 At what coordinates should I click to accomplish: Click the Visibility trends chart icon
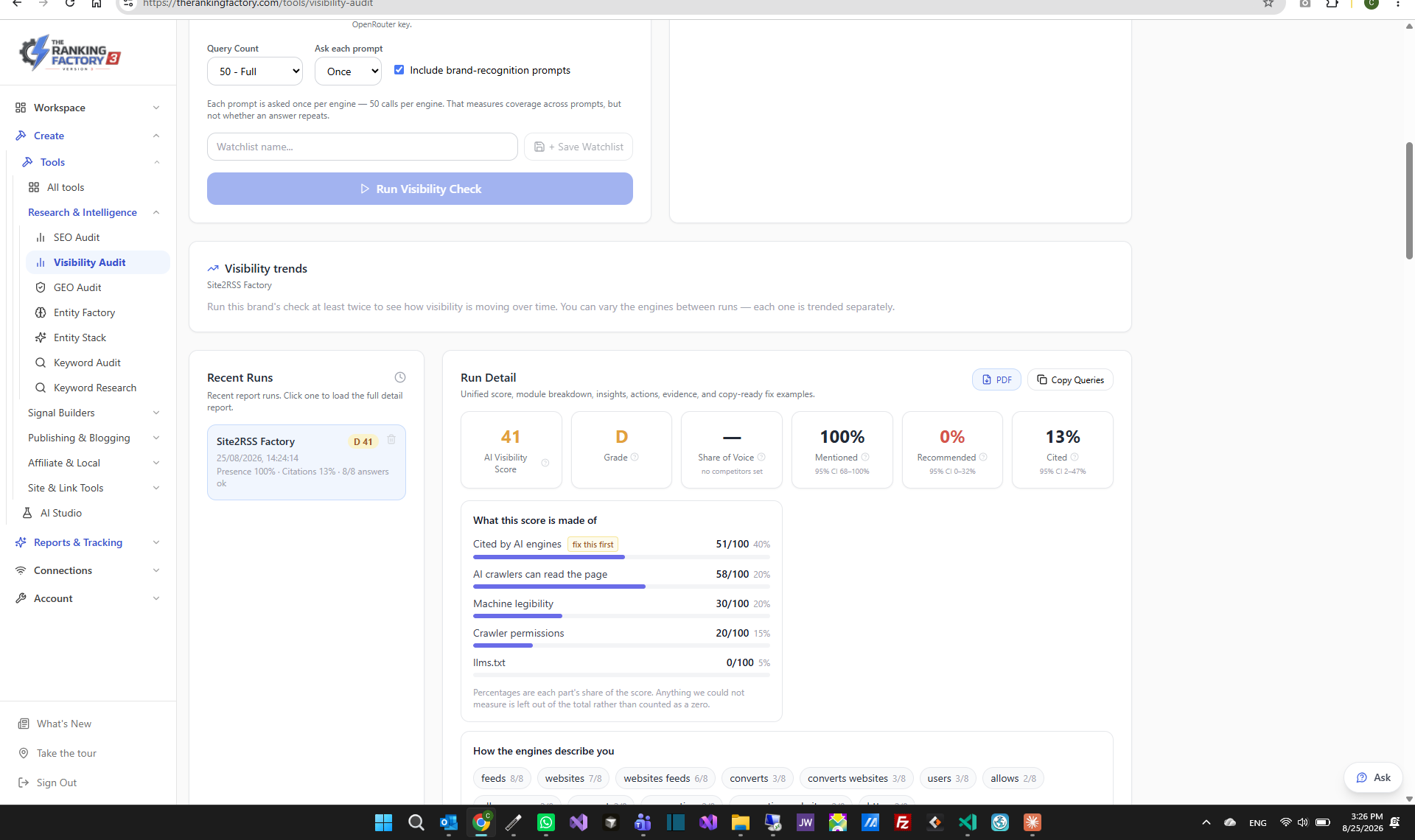tap(213, 268)
